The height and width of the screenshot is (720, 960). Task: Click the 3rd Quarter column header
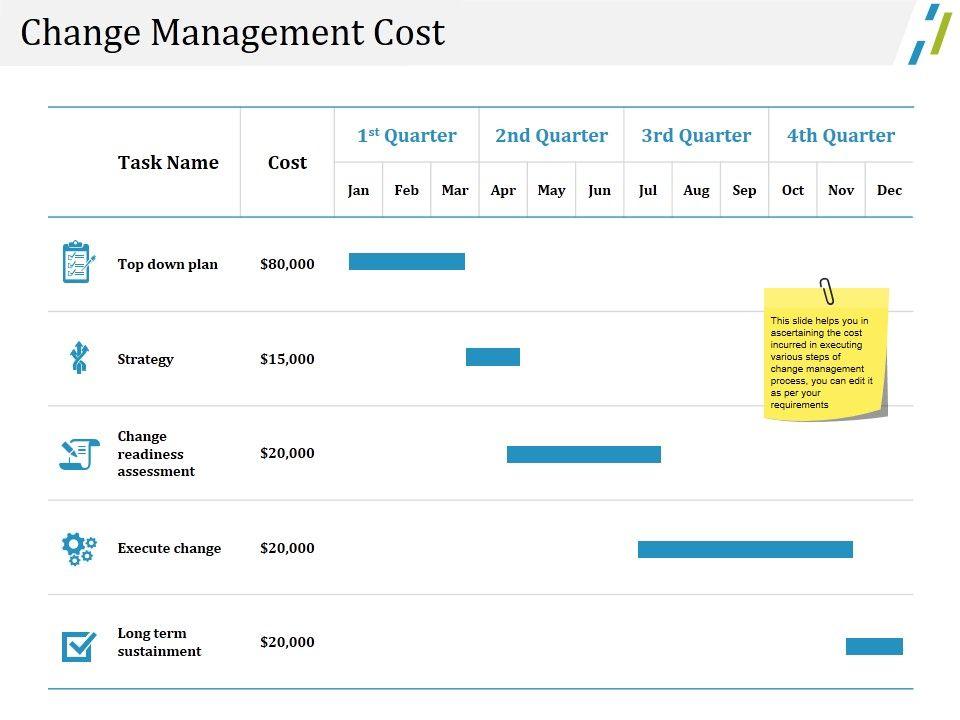pos(696,136)
